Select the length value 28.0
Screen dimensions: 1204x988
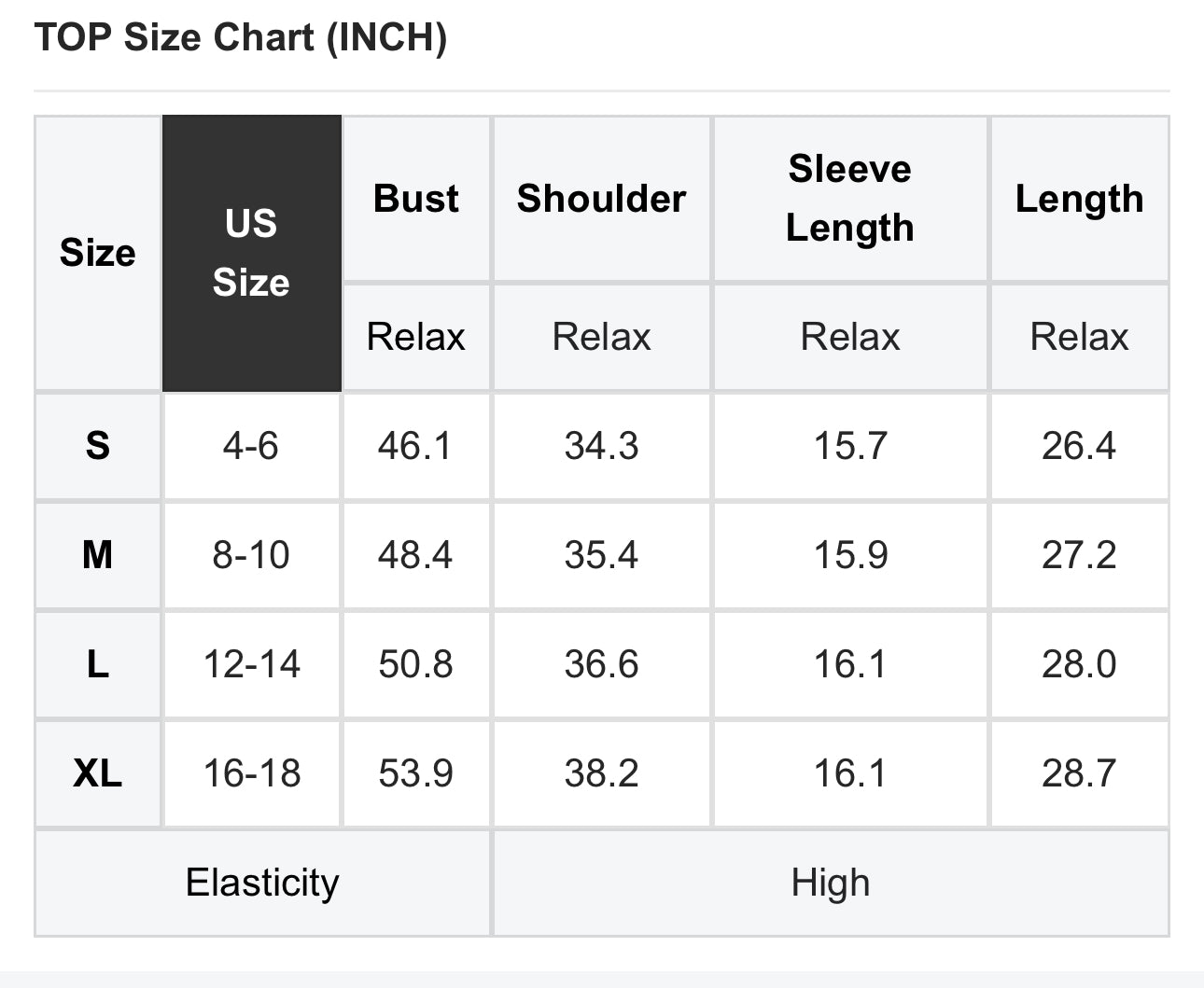[1079, 664]
